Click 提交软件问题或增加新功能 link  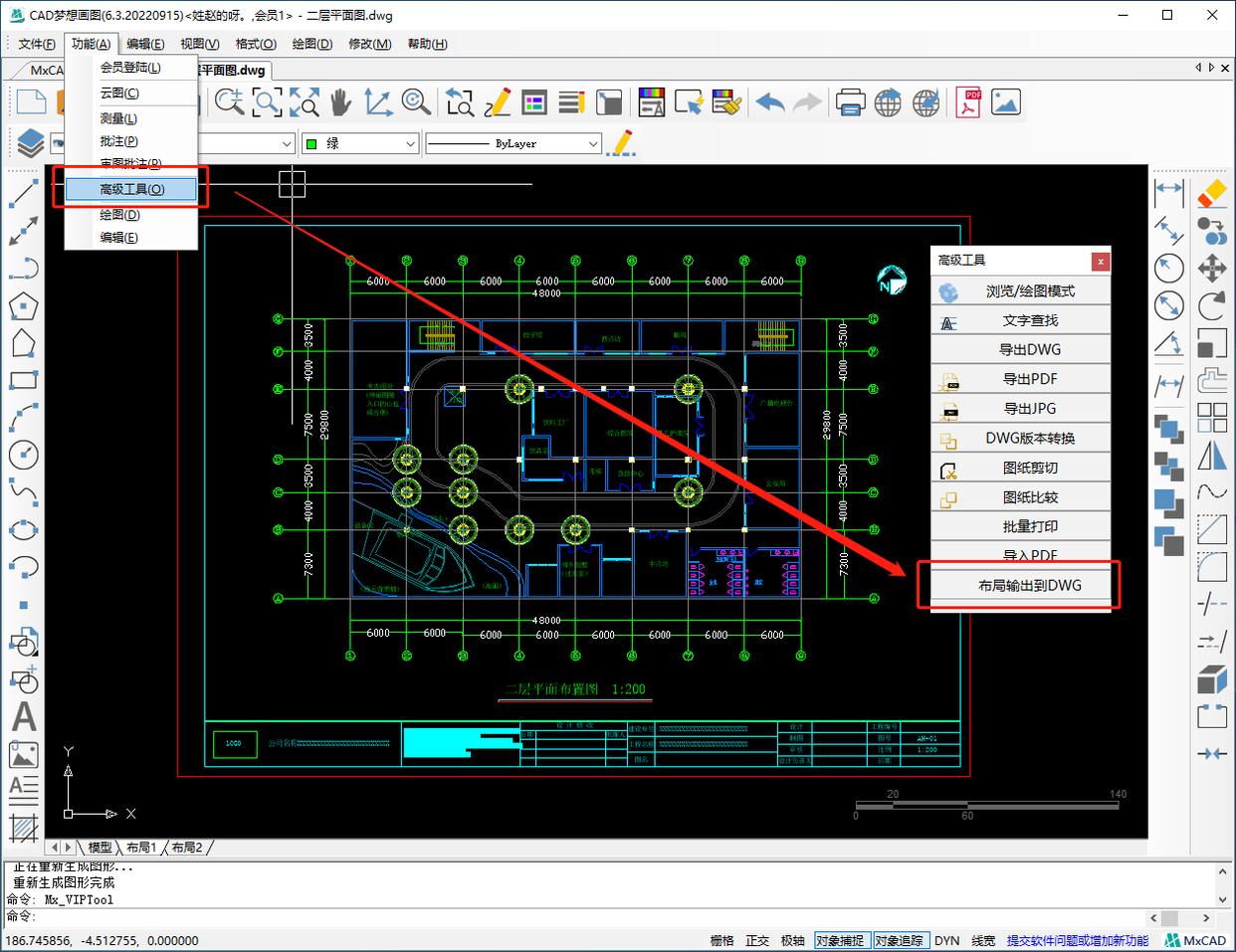click(x=1077, y=940)
